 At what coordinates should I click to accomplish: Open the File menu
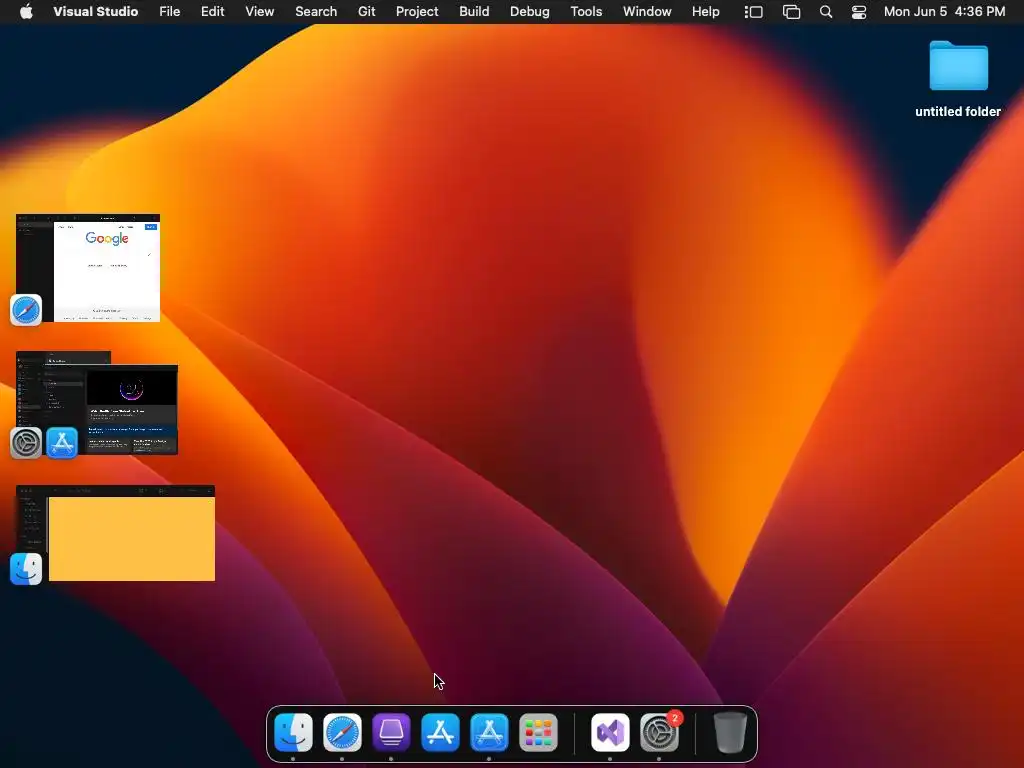(170, 12)
